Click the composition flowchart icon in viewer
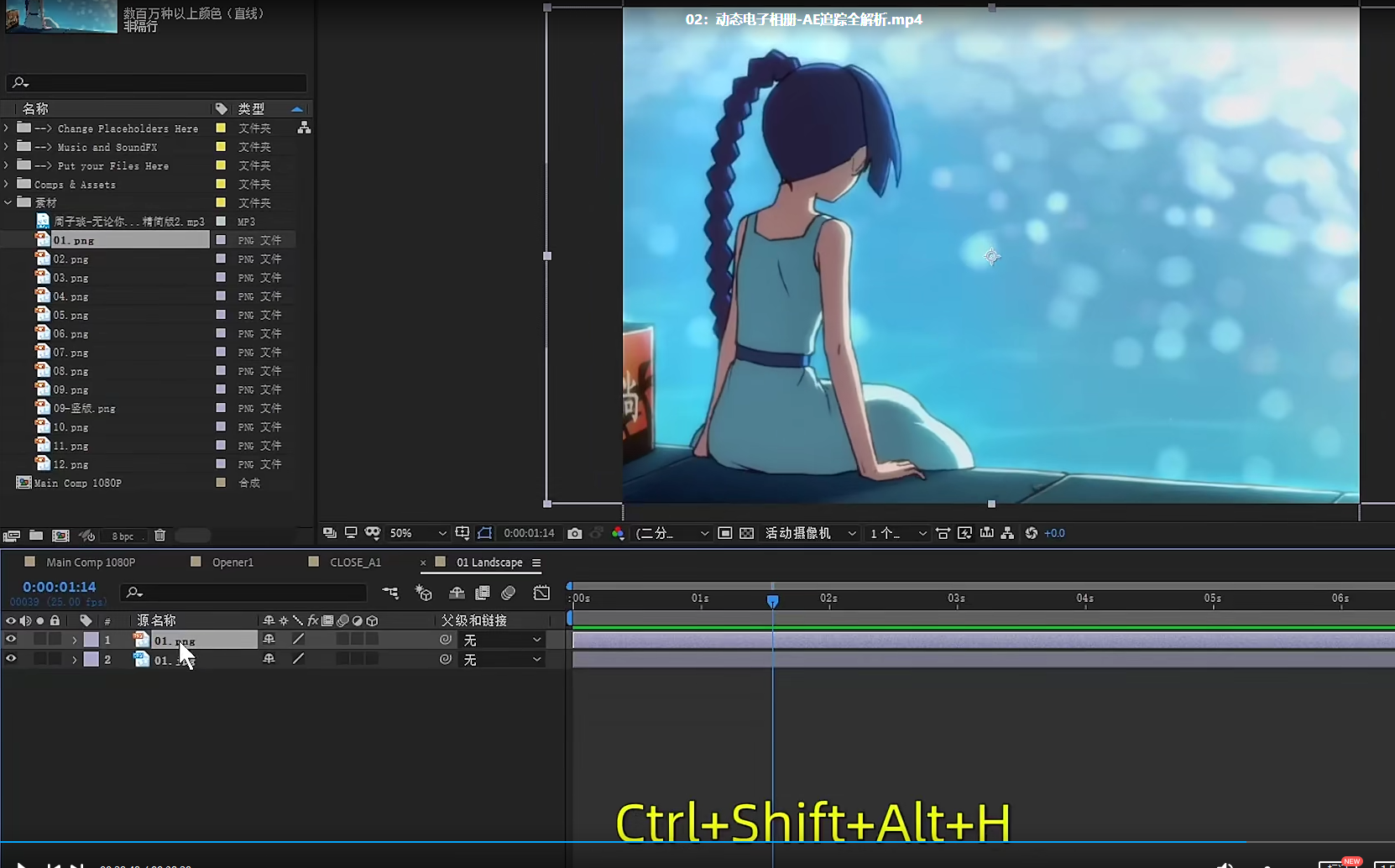Image resolution: width=1395 pixels, height=868 pixels. [1007, 533]
